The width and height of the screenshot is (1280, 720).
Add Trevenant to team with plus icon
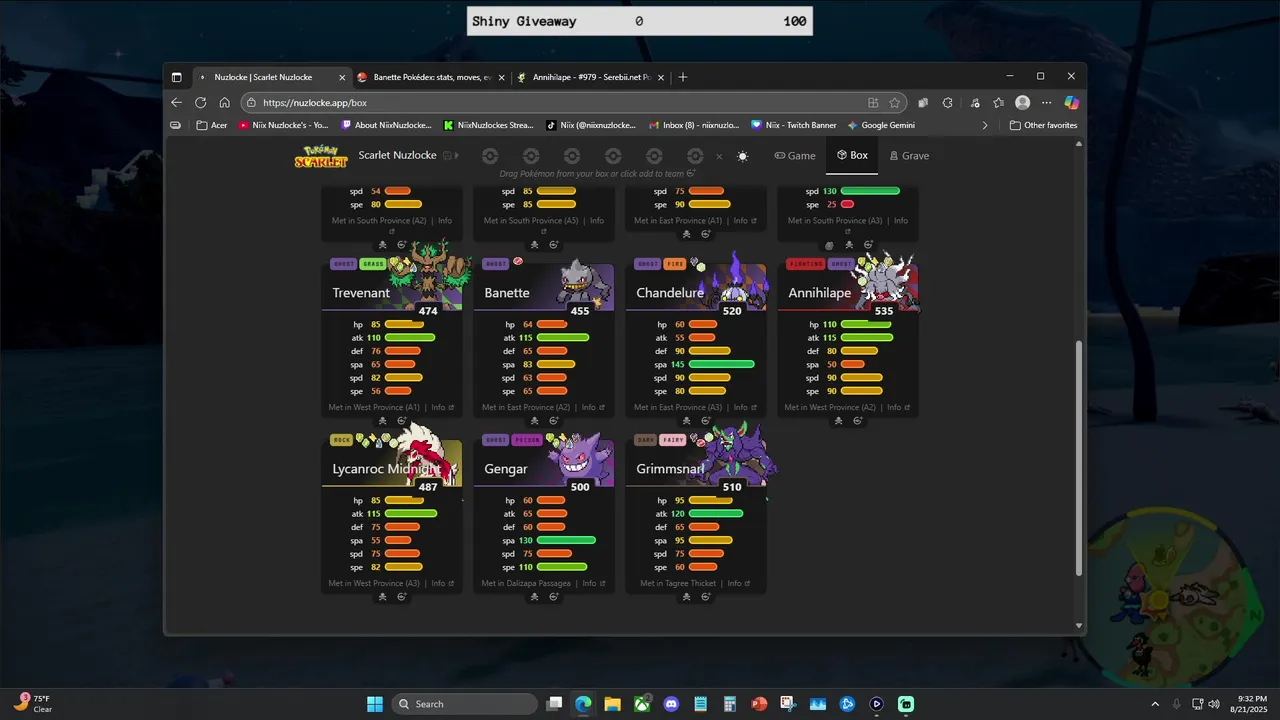click(401, 421)
